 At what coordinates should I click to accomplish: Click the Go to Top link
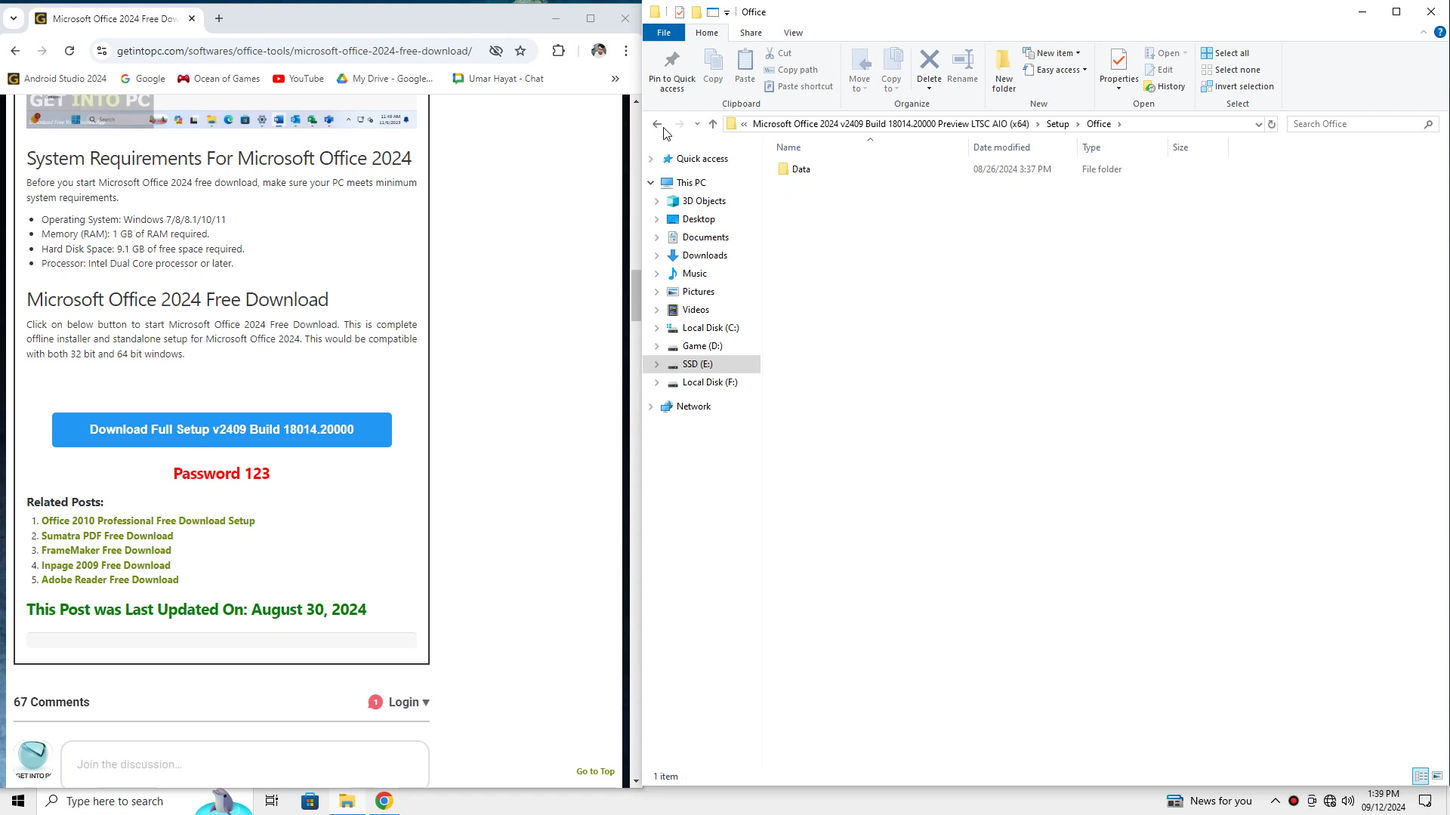(595, 772)
